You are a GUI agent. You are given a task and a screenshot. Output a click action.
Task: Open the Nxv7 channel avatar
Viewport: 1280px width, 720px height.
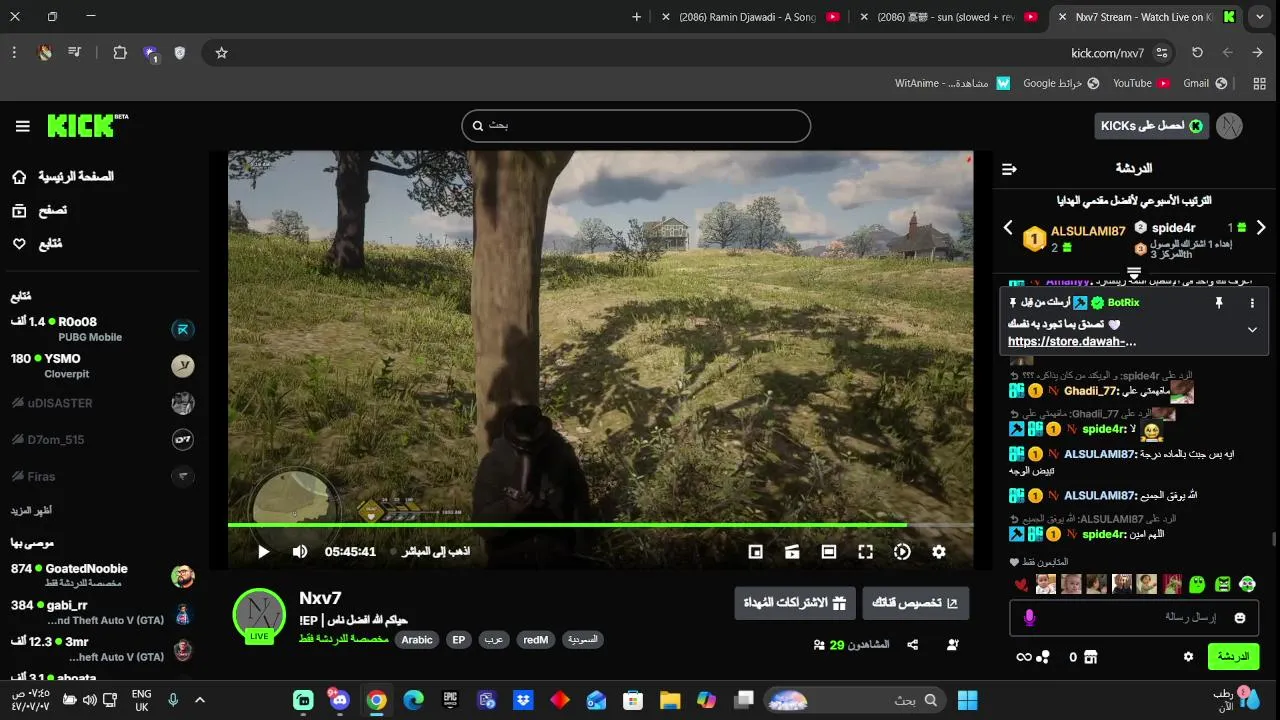259,615
